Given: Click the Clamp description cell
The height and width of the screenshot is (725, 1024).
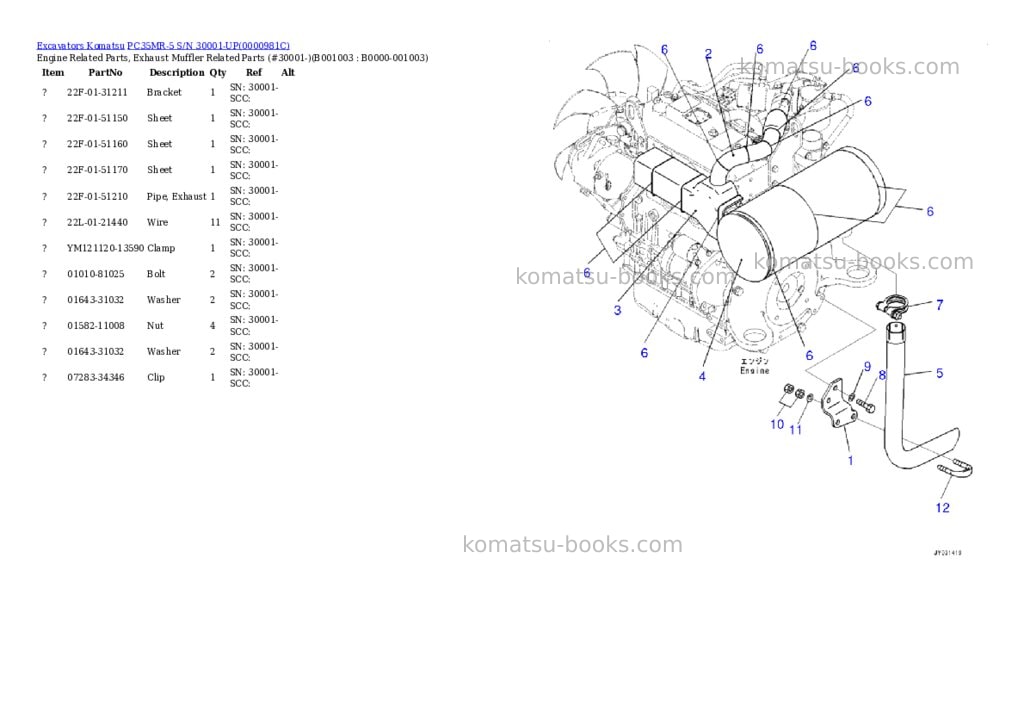Looking at the screenshot, I should pyautogui.click(x=161, y=248).
